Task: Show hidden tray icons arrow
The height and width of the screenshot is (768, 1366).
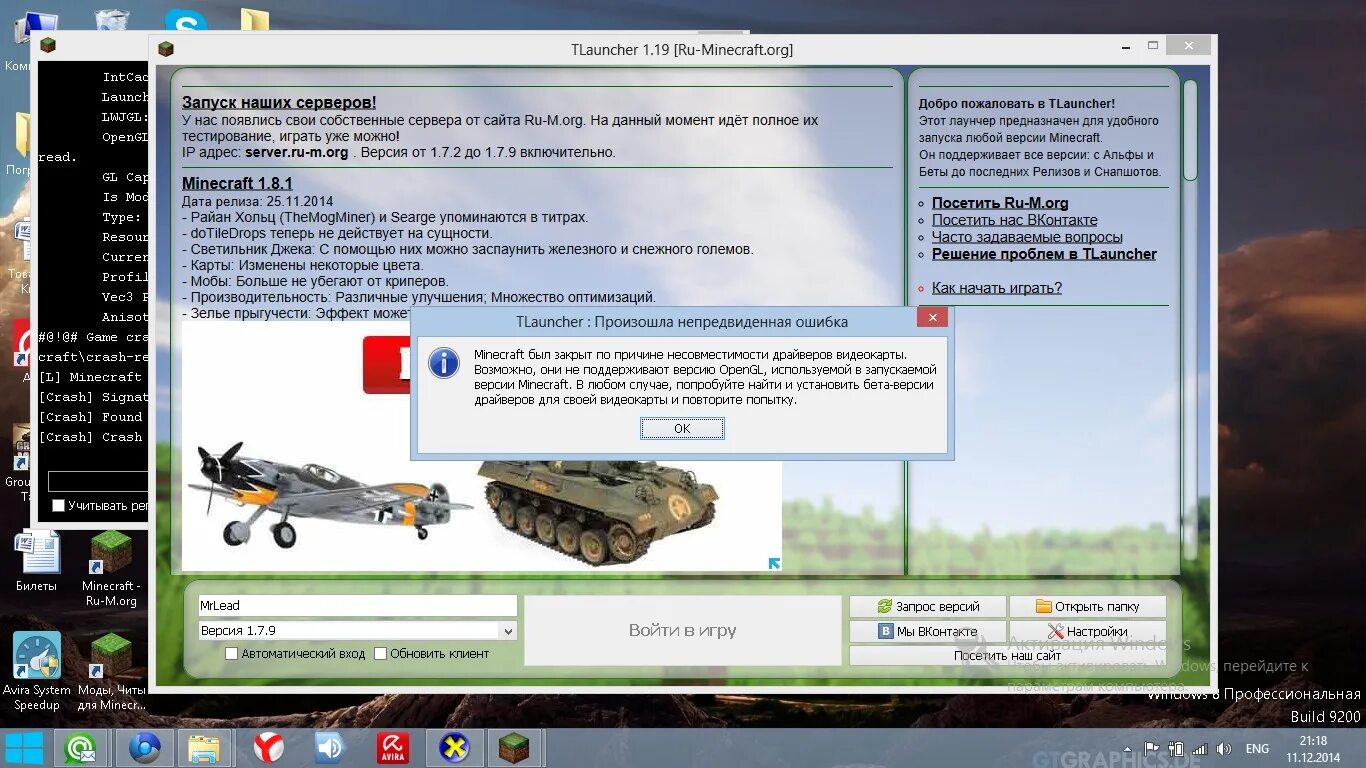Action: (x=1130, y=748)
